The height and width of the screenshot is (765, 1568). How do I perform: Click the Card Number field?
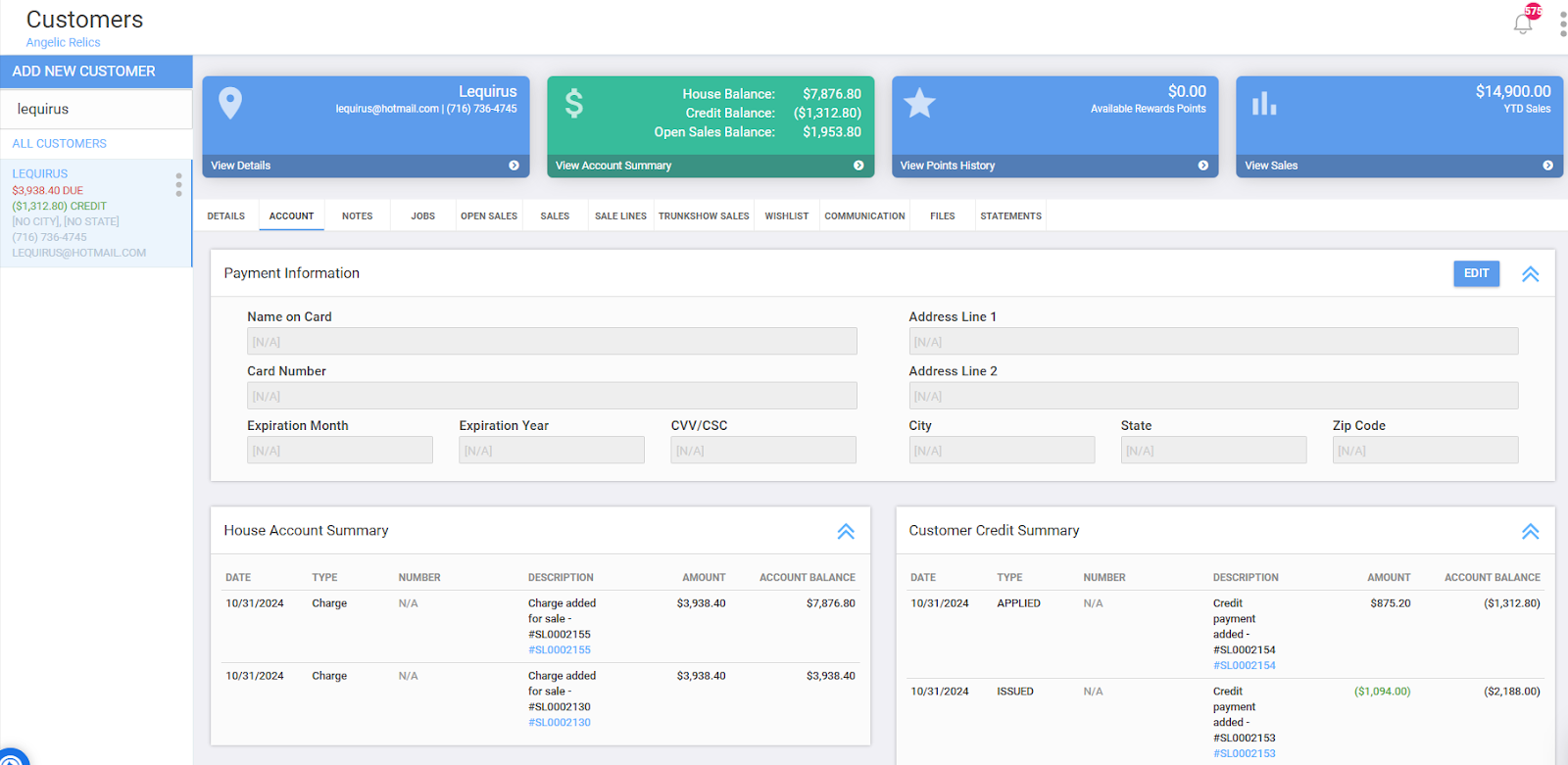552,396
